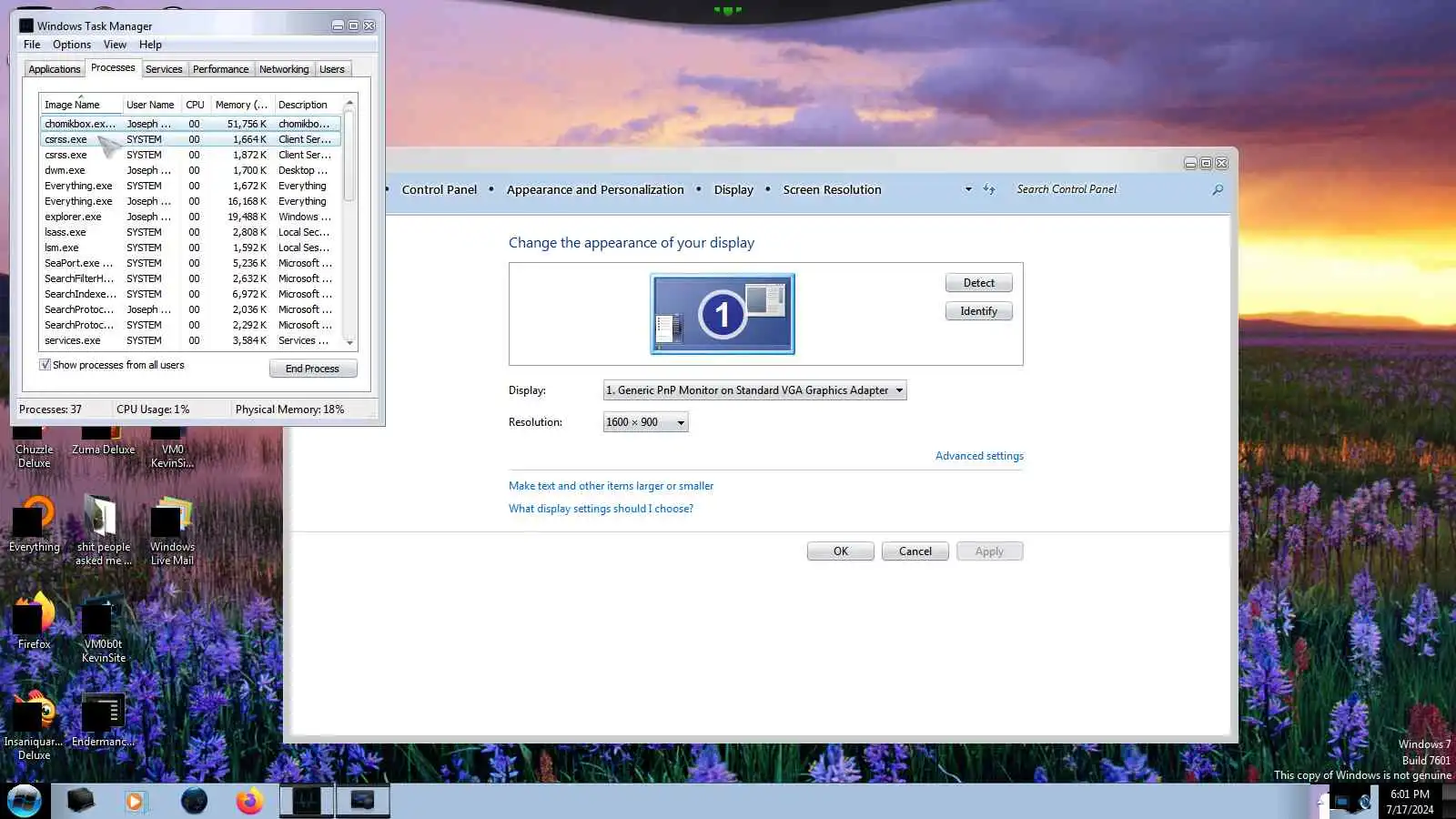
Task: Switch to the Performance tab
Action: pos(220,69)
